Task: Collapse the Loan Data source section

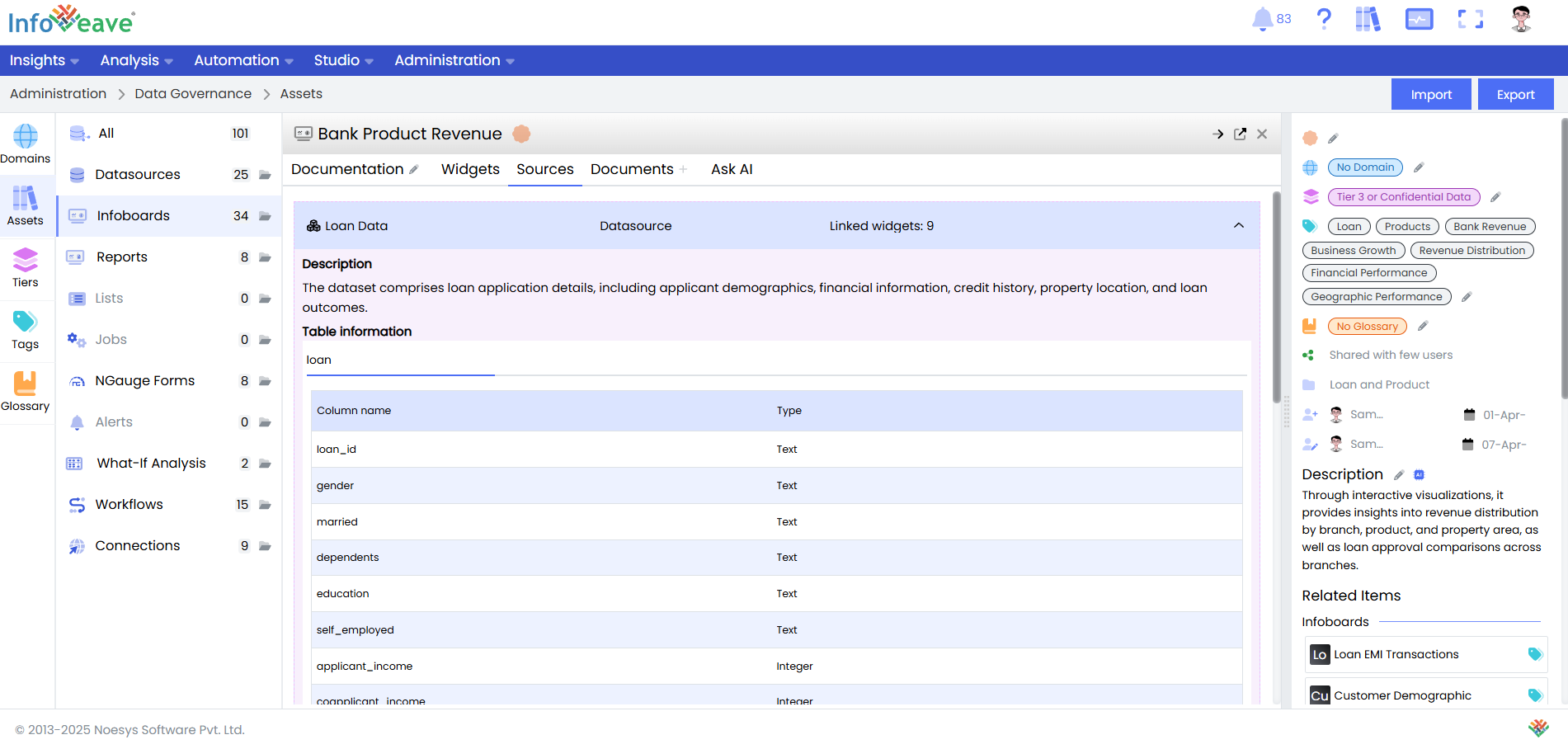Action: 1239,225
